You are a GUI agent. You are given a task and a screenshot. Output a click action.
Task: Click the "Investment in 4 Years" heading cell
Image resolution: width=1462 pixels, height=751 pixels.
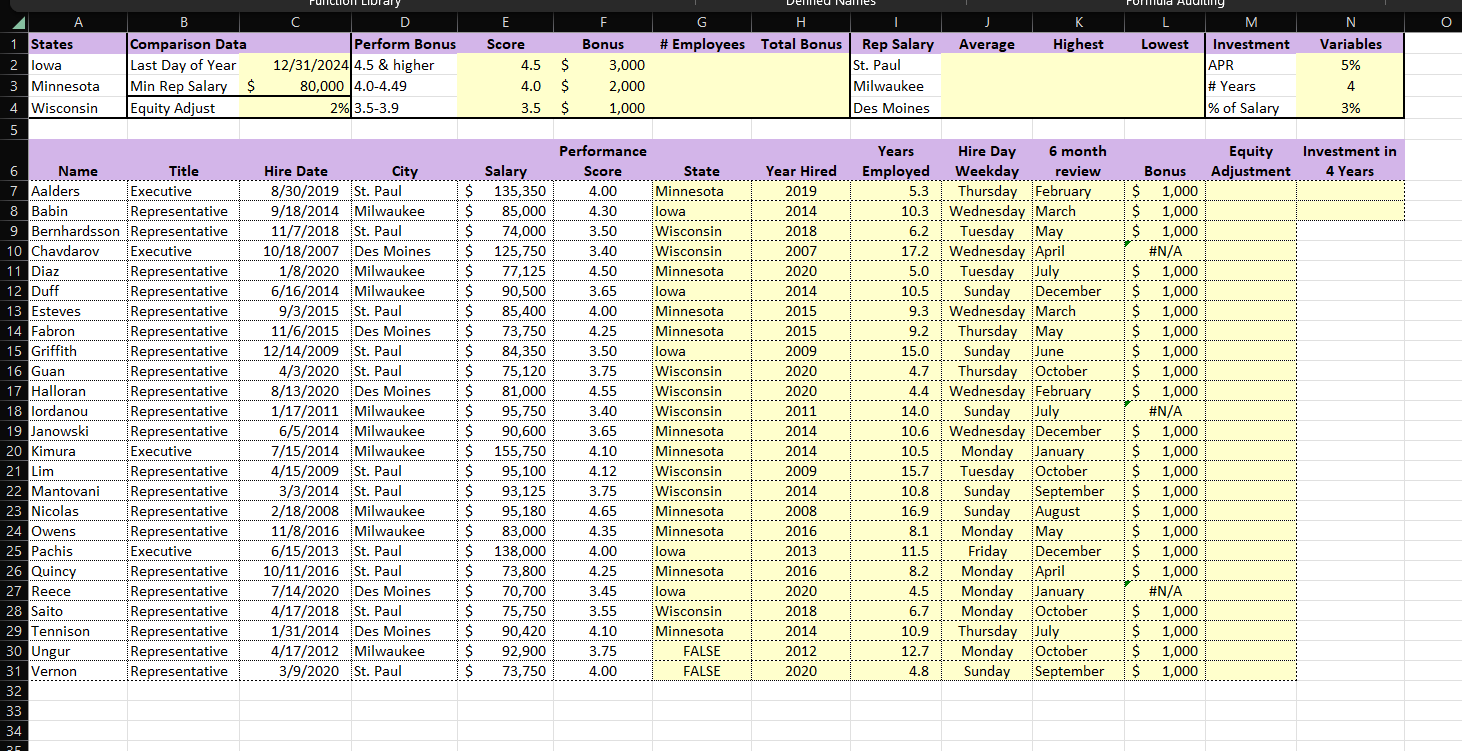[1350, 161]
